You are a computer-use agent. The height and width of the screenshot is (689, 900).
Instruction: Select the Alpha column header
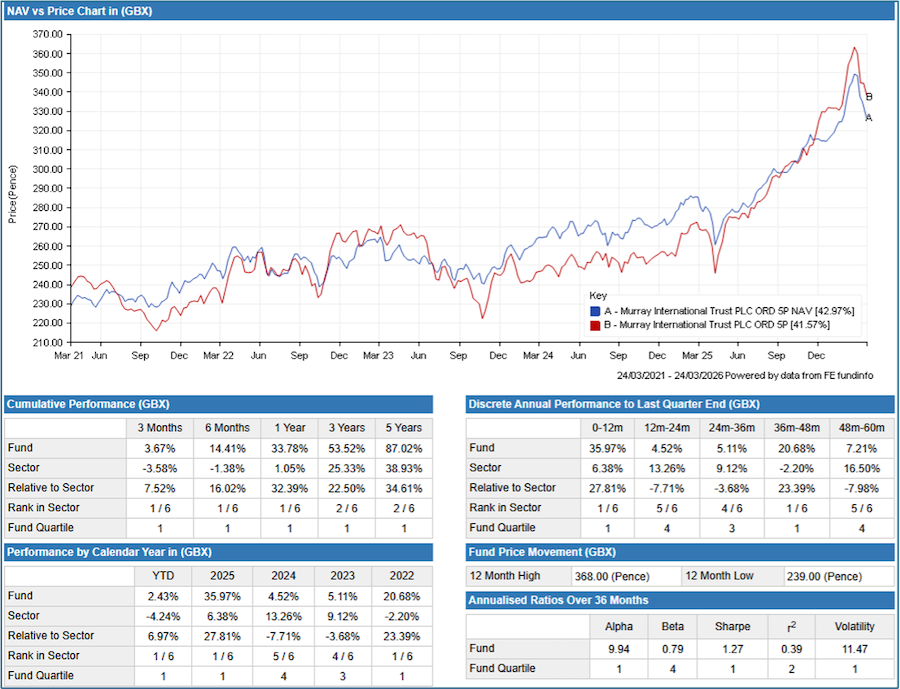[x=619, y=626]
